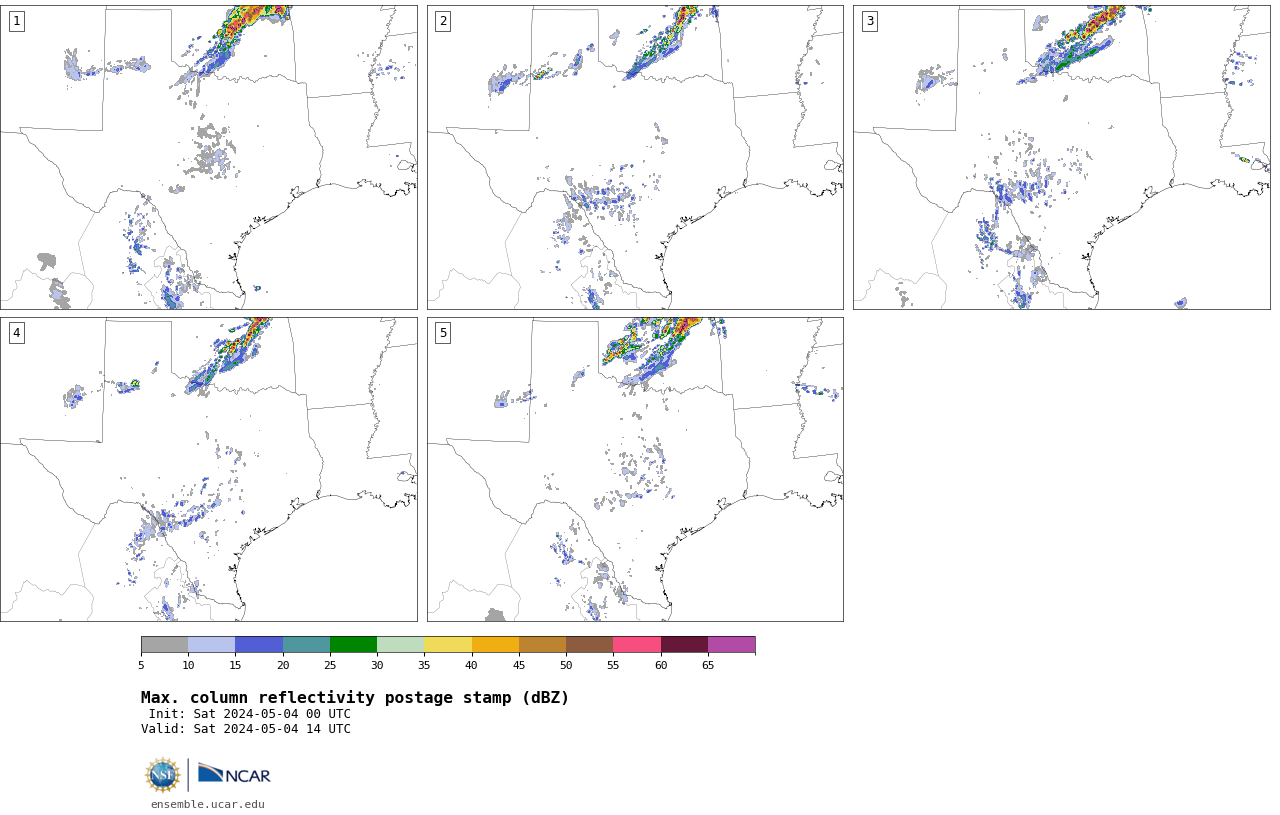This screenshot has width=1280, height=815.
Task: Click the panel number label '4'
Action: pyautogui.click(x=16, y=333)
